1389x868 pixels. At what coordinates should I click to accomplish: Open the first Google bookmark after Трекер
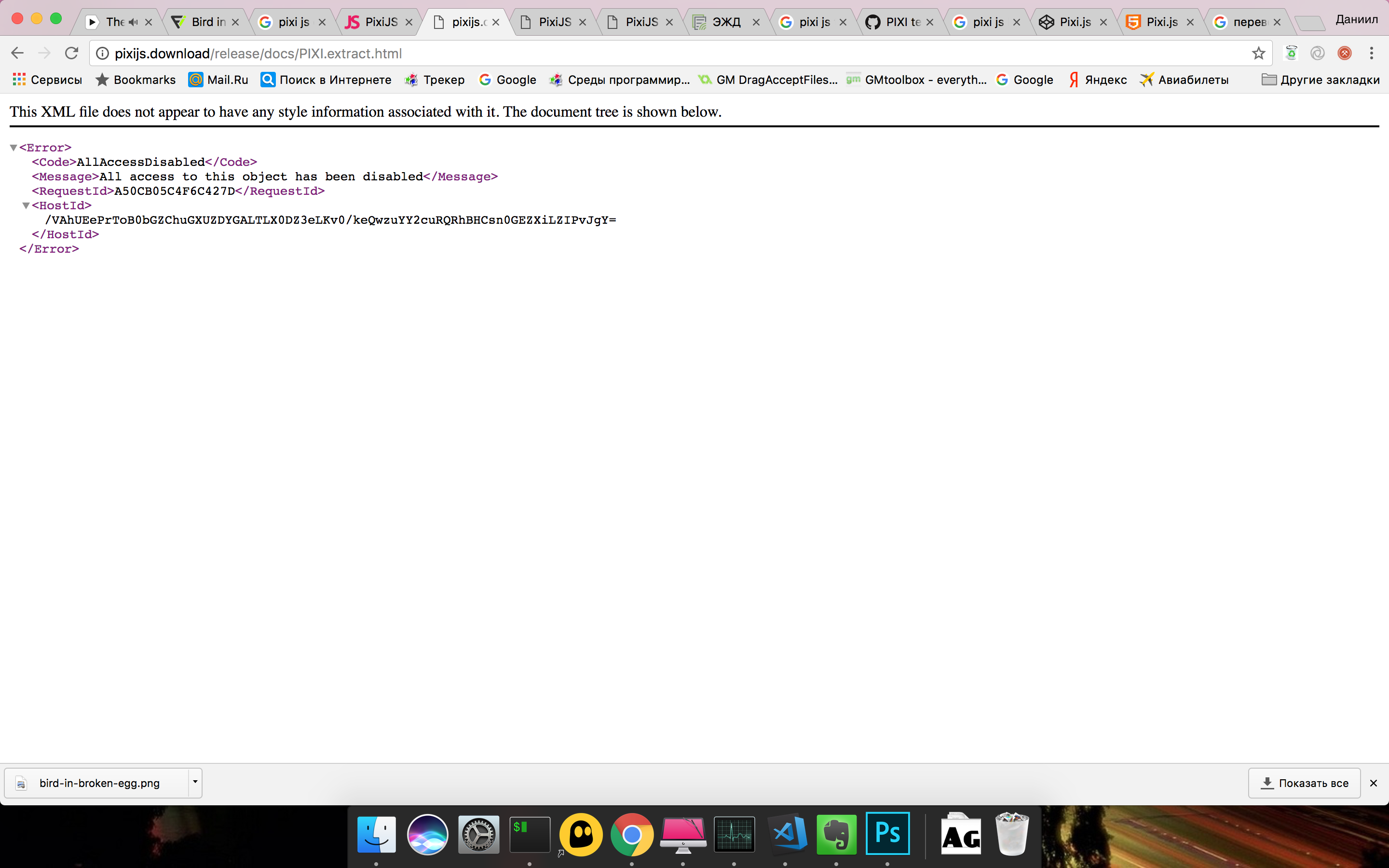[x=508, y=80]
